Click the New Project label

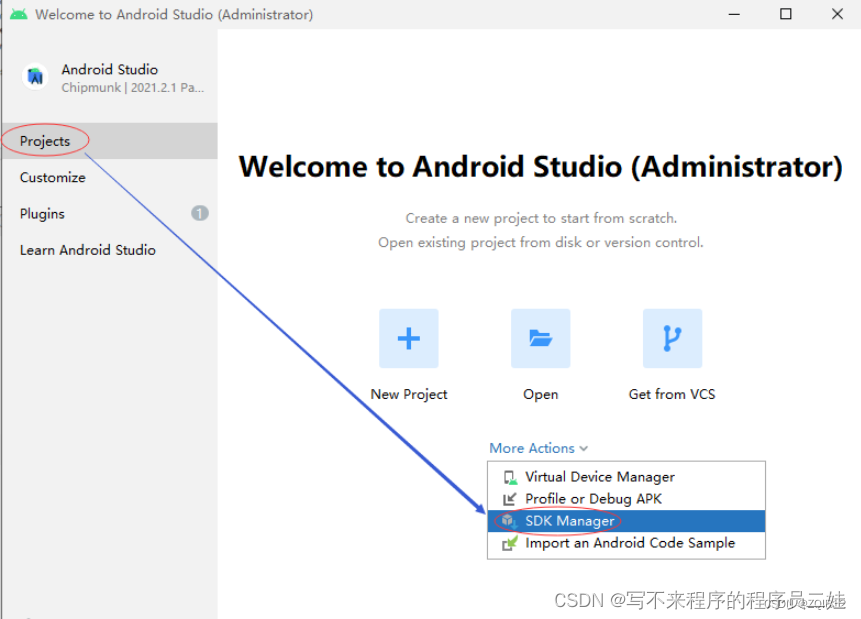pos(409,394)
